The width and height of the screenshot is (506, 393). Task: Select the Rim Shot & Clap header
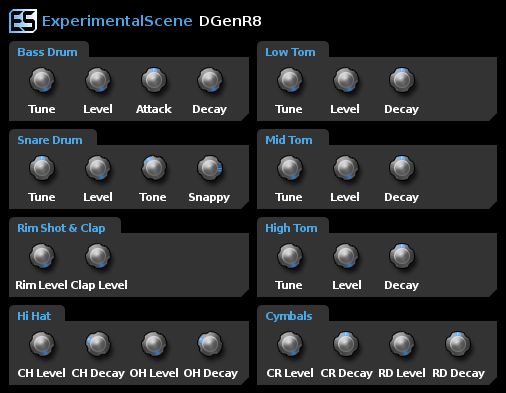[x=61, y=228]
